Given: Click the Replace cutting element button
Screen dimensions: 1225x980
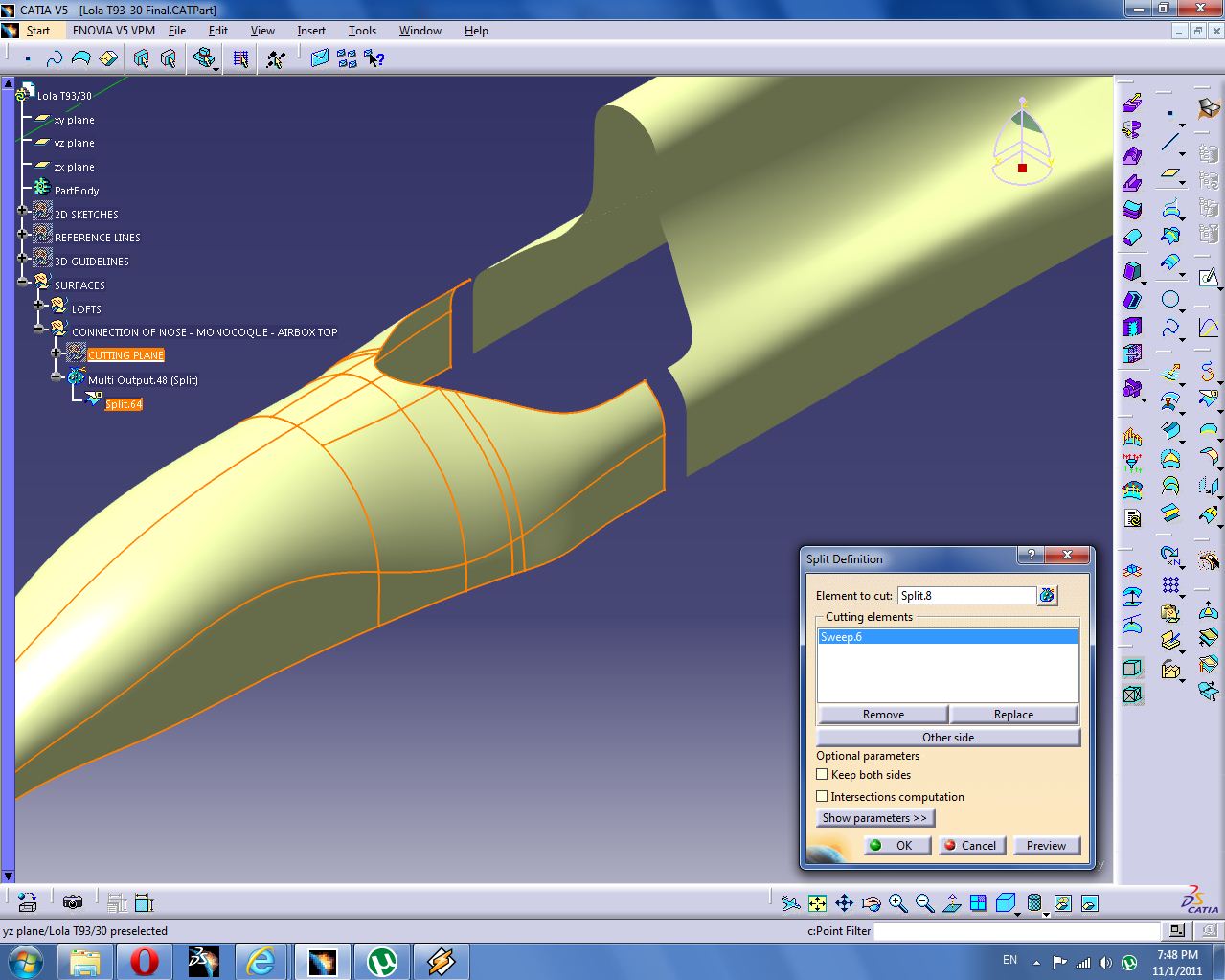Looking at the screenshot, I should pos(1013,714).
